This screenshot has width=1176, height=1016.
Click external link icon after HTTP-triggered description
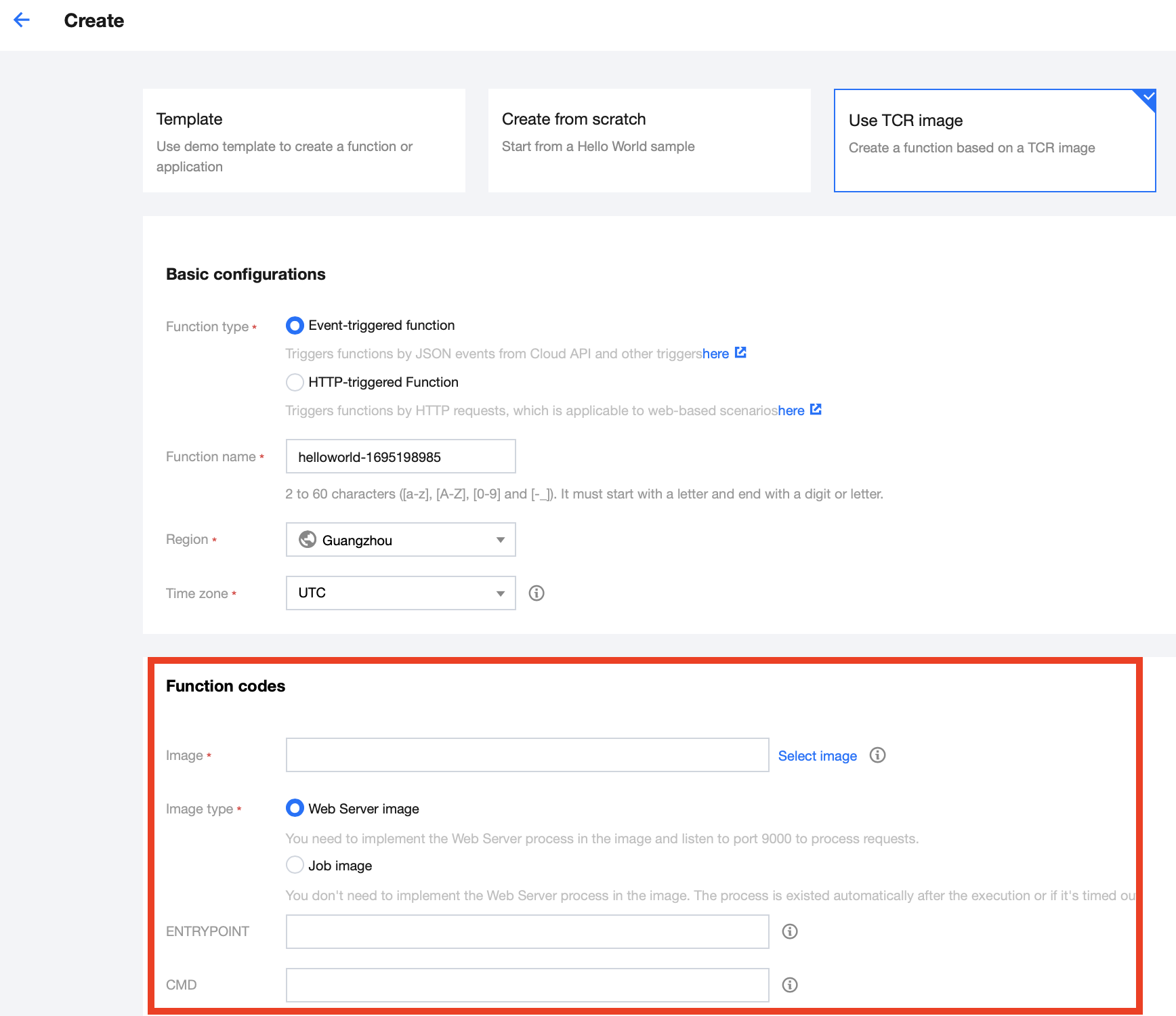pos(816,410)
